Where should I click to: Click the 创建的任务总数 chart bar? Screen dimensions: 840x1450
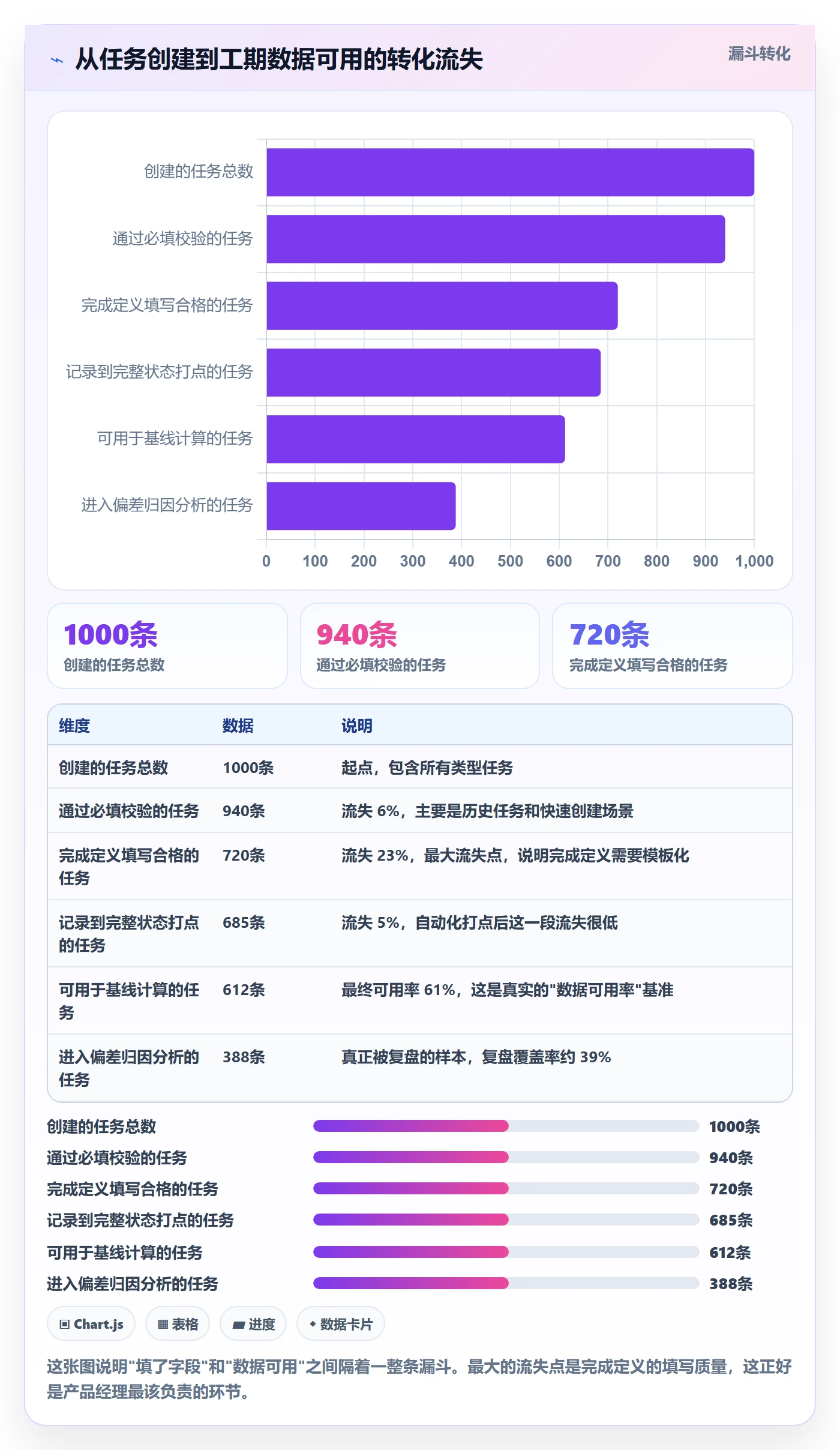tap(510, 172)
